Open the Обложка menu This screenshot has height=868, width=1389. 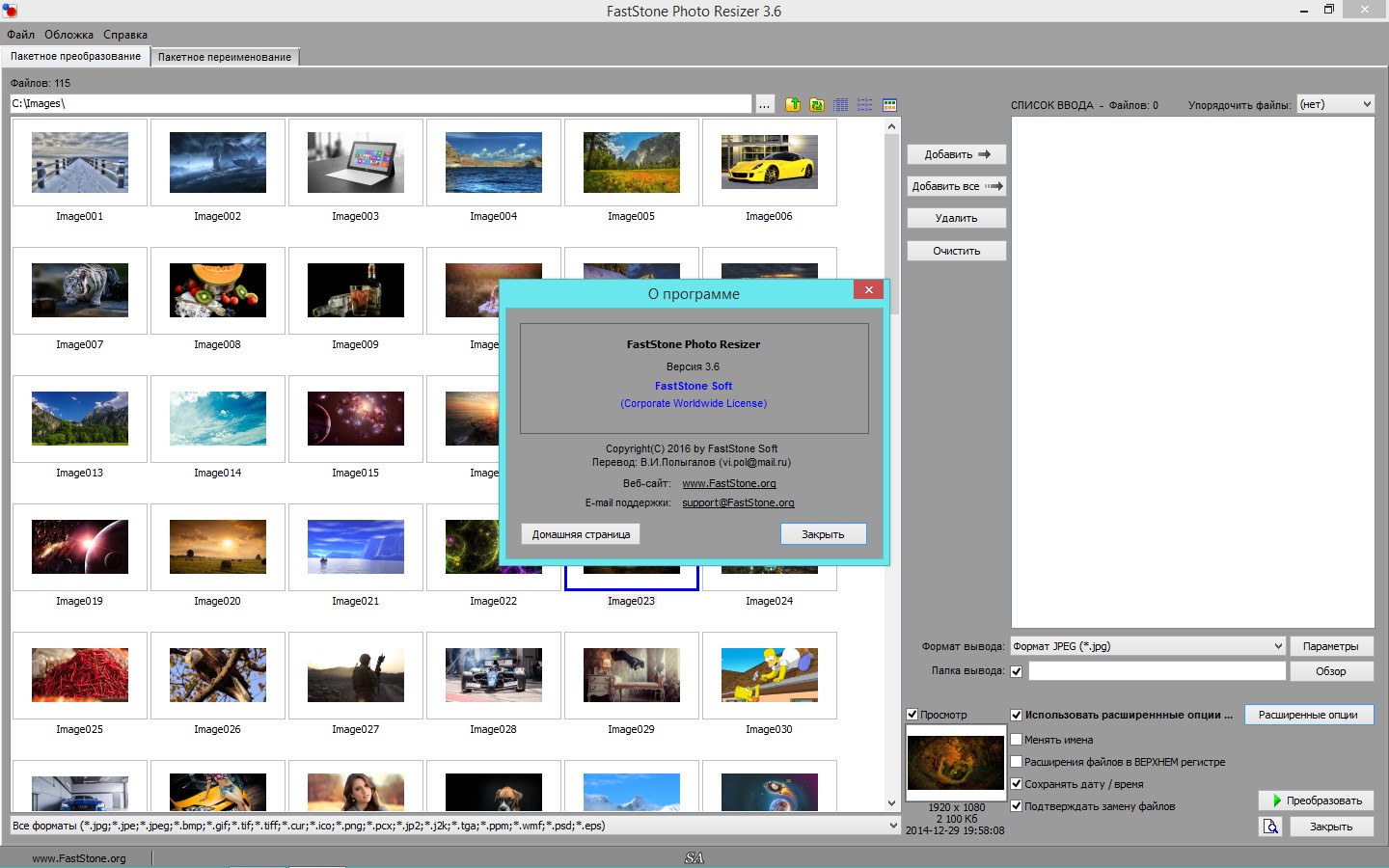pyautogui.click(x=68, y=35)
